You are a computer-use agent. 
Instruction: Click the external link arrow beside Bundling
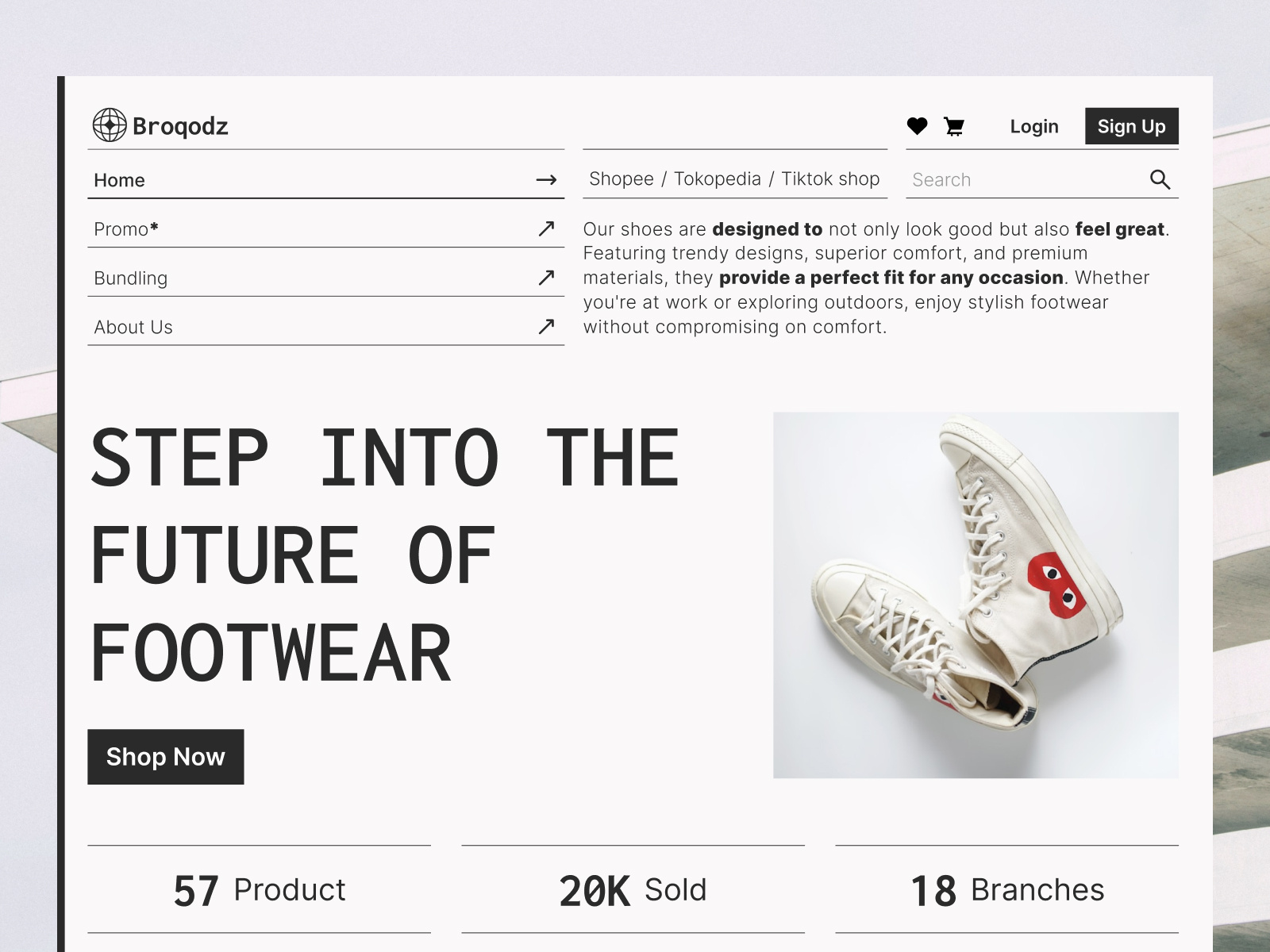(546, 278)
